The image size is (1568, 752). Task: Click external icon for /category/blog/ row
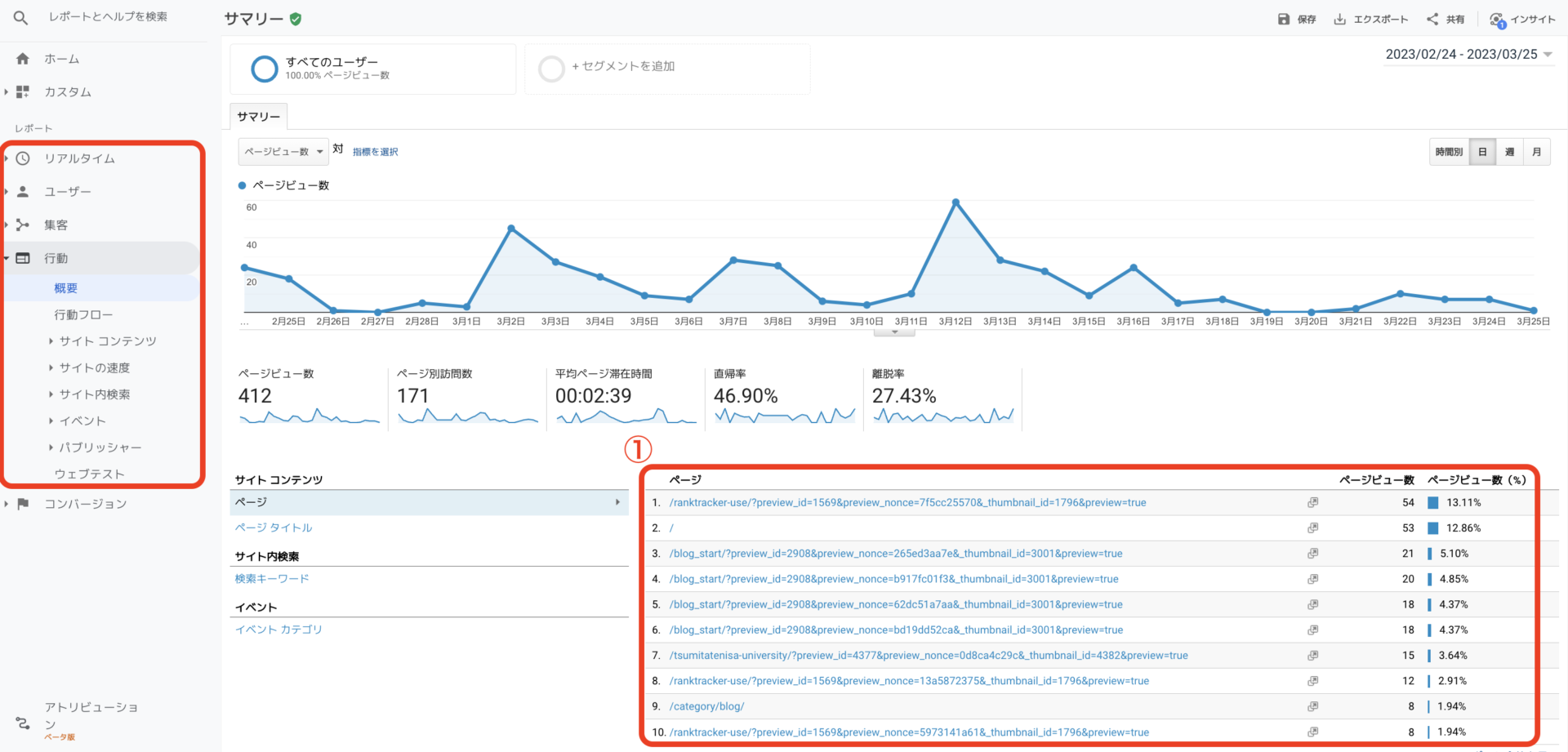pyautogui.click(x=1312, y=706)
